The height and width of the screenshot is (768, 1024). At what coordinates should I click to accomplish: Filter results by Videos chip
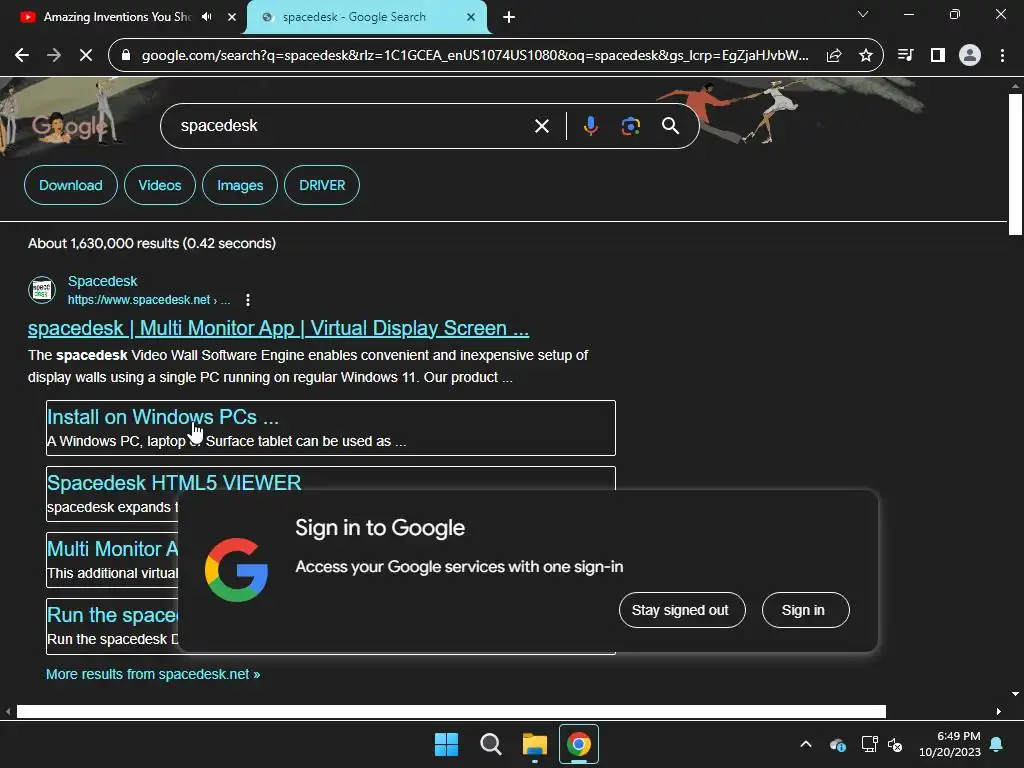coord(160,185)
